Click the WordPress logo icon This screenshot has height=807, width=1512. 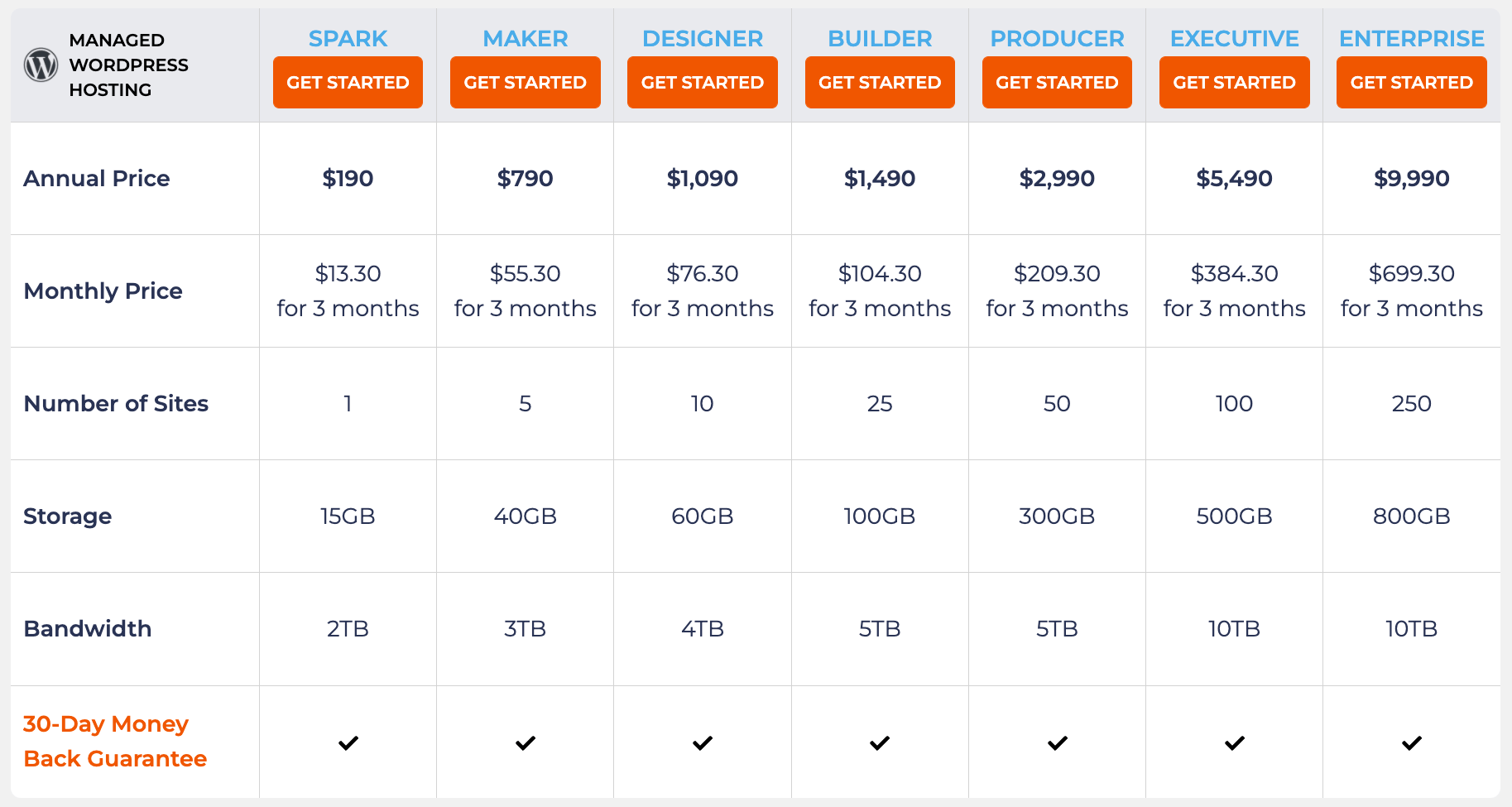click(x=41, y=65)
